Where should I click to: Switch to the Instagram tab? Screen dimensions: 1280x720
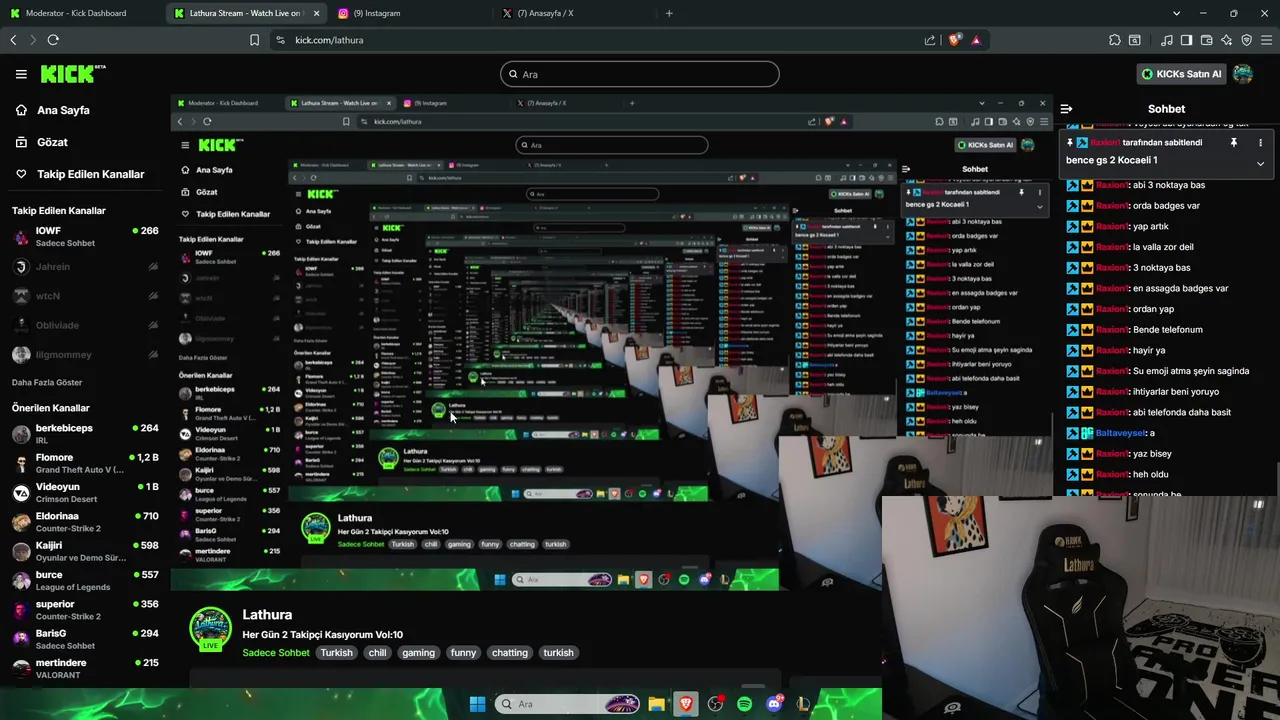[x=410, y=13]
